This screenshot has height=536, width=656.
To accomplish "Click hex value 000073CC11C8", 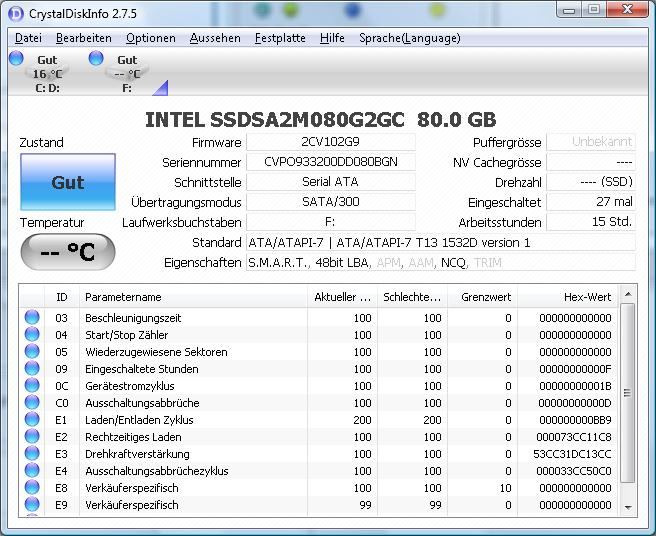I will 574,437.
